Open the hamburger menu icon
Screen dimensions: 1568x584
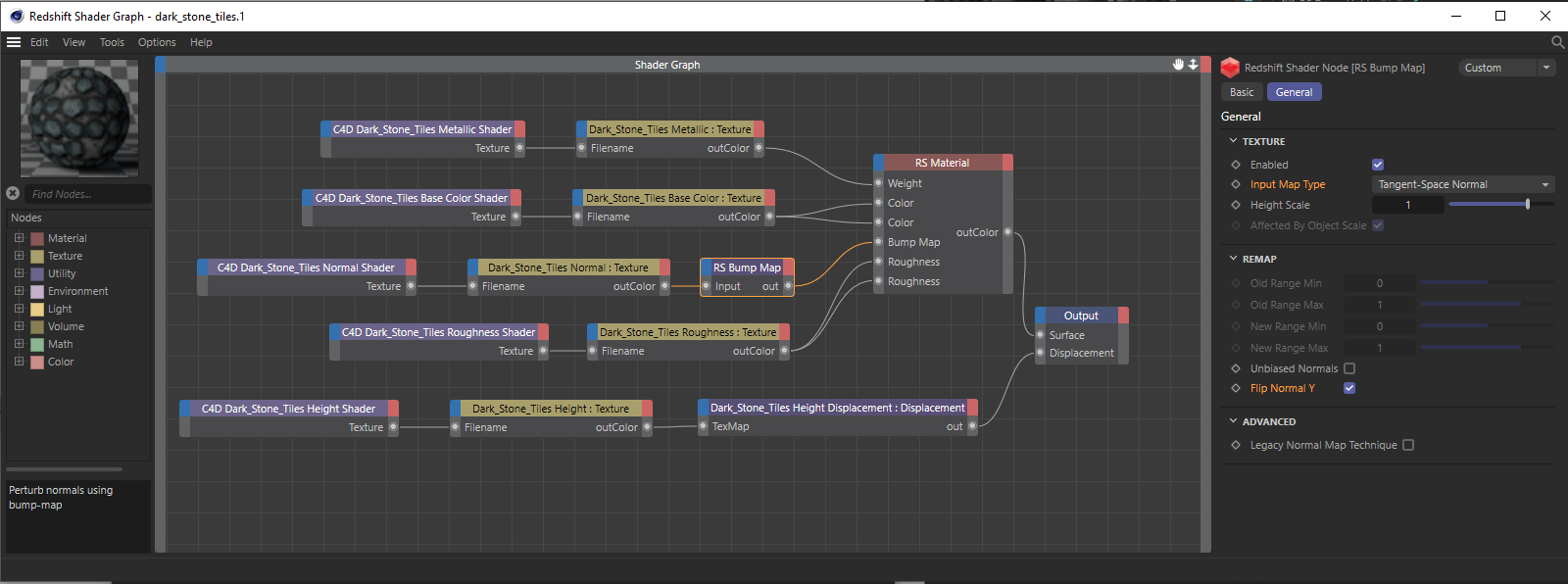[14, 42]
